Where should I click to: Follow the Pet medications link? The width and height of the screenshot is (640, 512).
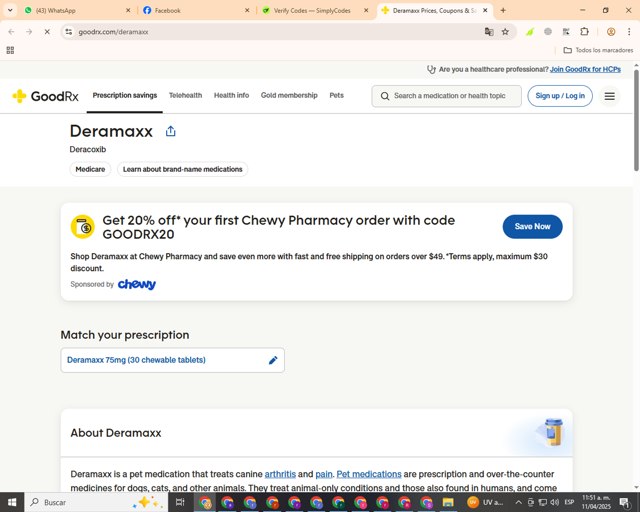(369, 474)
